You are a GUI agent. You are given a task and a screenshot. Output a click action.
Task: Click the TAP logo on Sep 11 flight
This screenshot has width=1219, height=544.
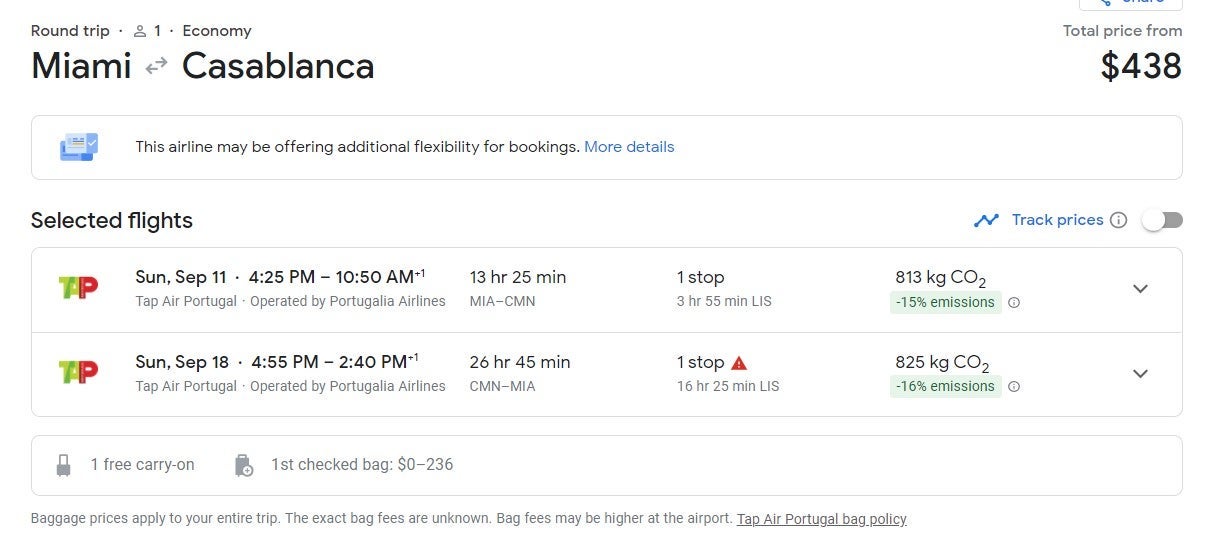click(78, 288)
